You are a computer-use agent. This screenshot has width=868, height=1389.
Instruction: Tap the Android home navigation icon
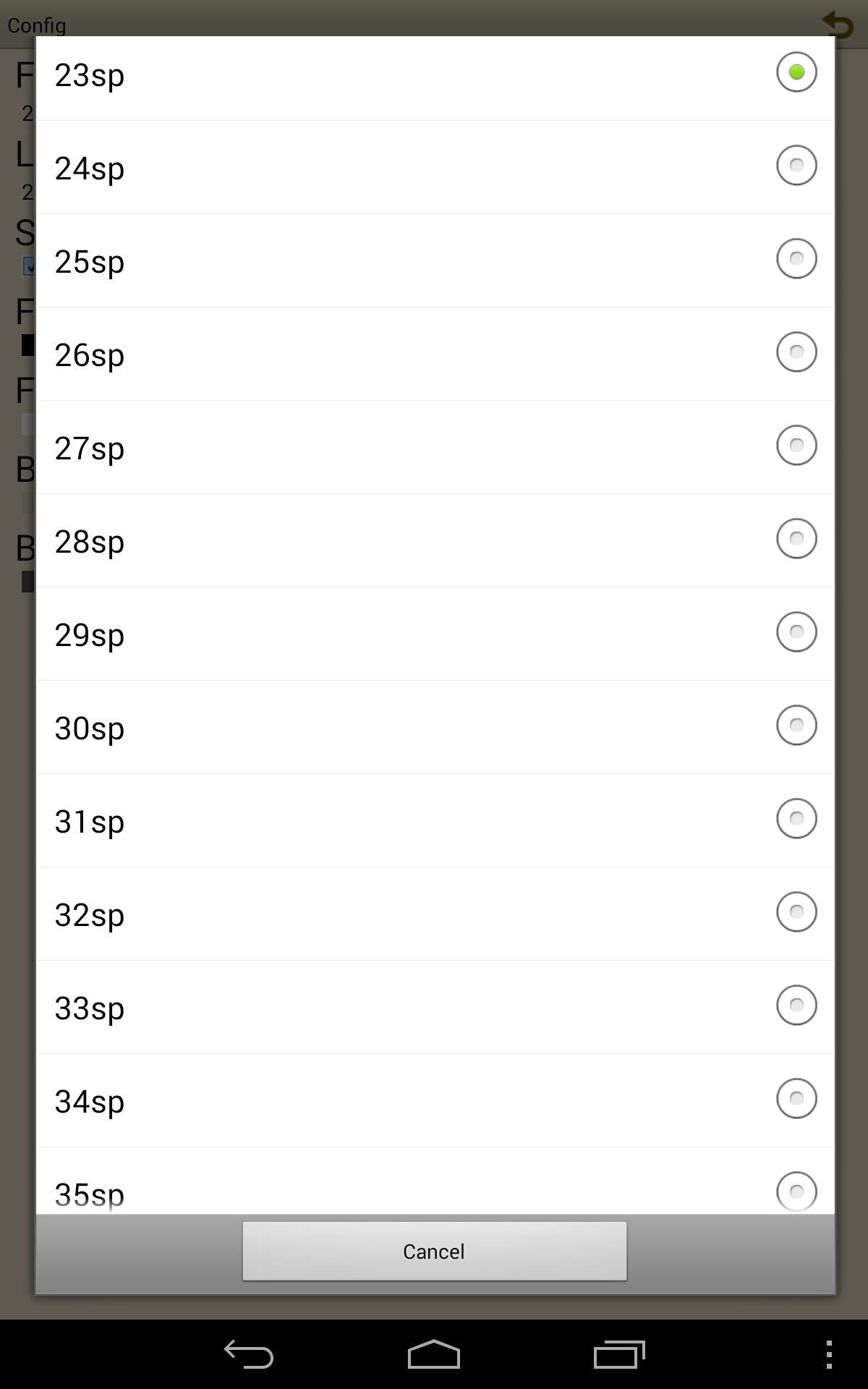(x=434, y=1354)
